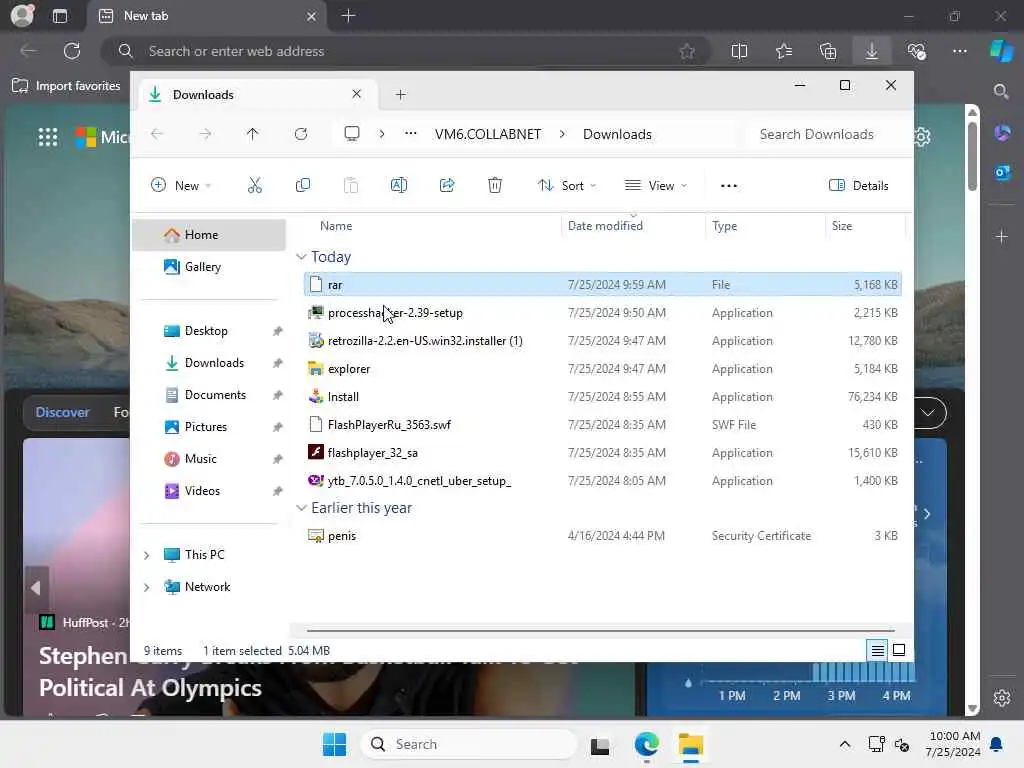Screen dimensions: 1024x768
Task: Open Edge Favorites star list icon
Action: pyautogui.click(x=784, y=51)
